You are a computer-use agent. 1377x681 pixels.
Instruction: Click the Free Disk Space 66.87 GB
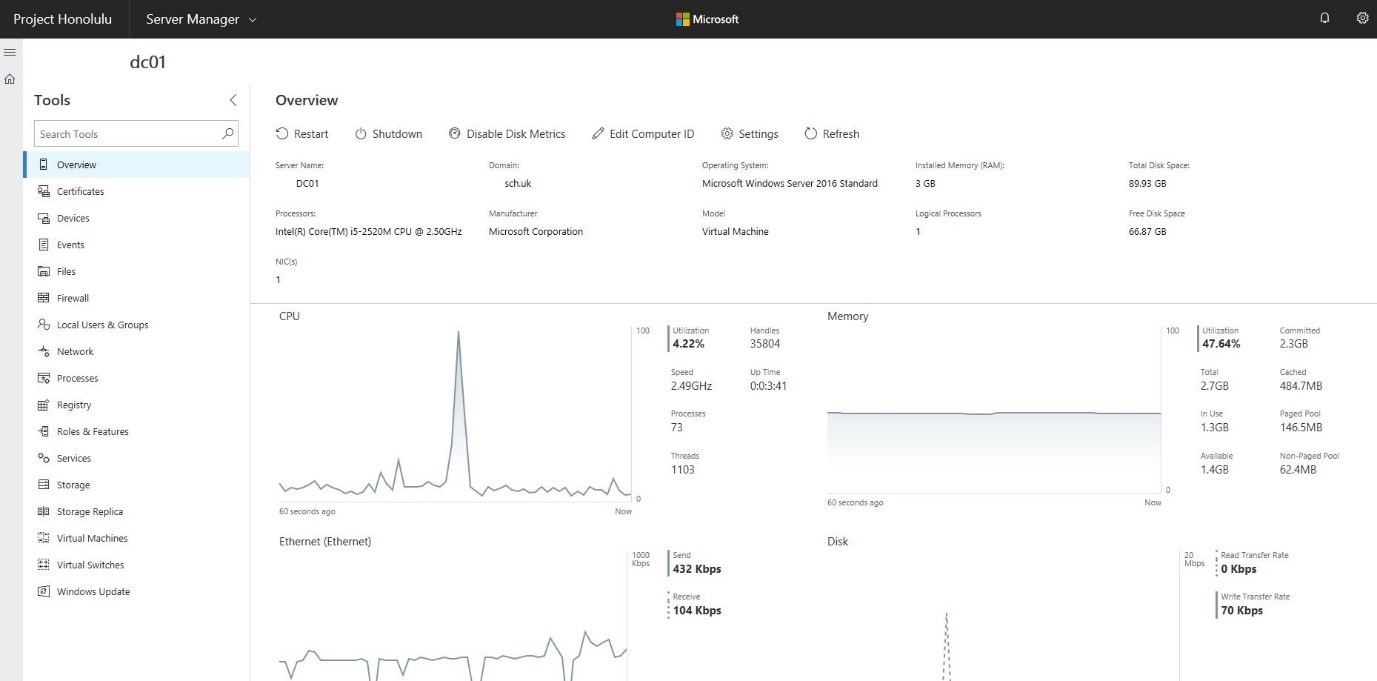click(1147, 232)
